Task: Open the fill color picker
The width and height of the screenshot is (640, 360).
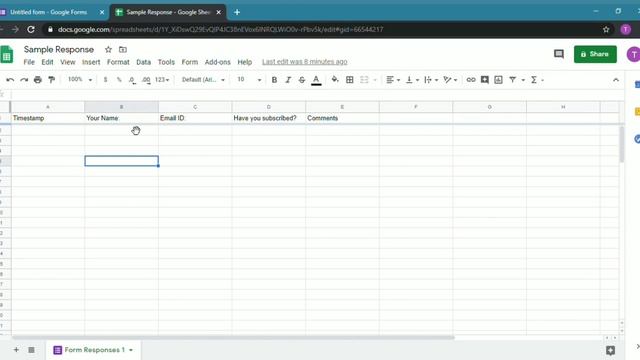Action: 335,80
